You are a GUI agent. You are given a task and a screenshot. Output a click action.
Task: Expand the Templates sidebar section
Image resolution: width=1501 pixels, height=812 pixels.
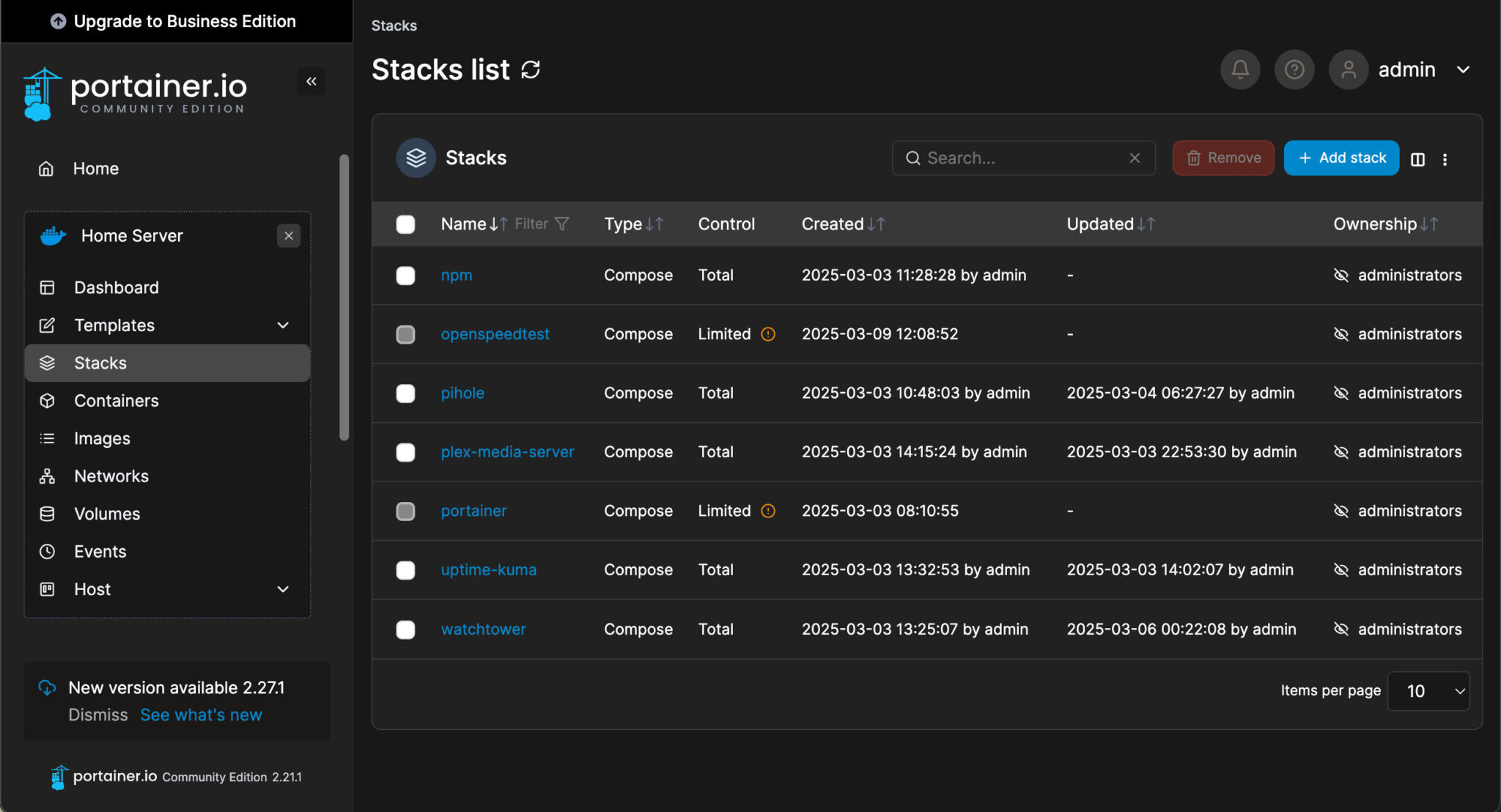tap(282, 325)
